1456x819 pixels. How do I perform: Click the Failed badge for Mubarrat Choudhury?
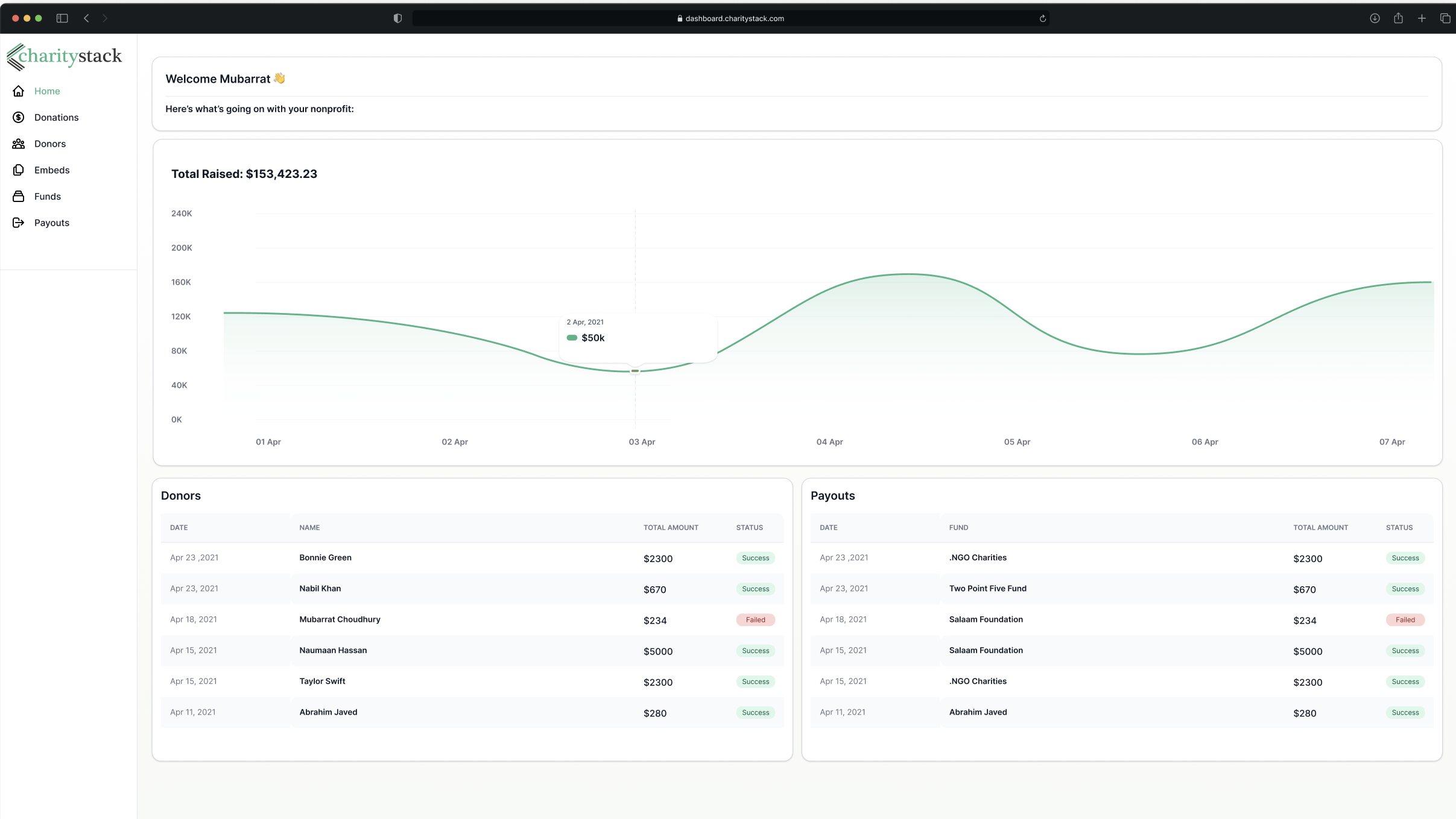coord(755,620)
